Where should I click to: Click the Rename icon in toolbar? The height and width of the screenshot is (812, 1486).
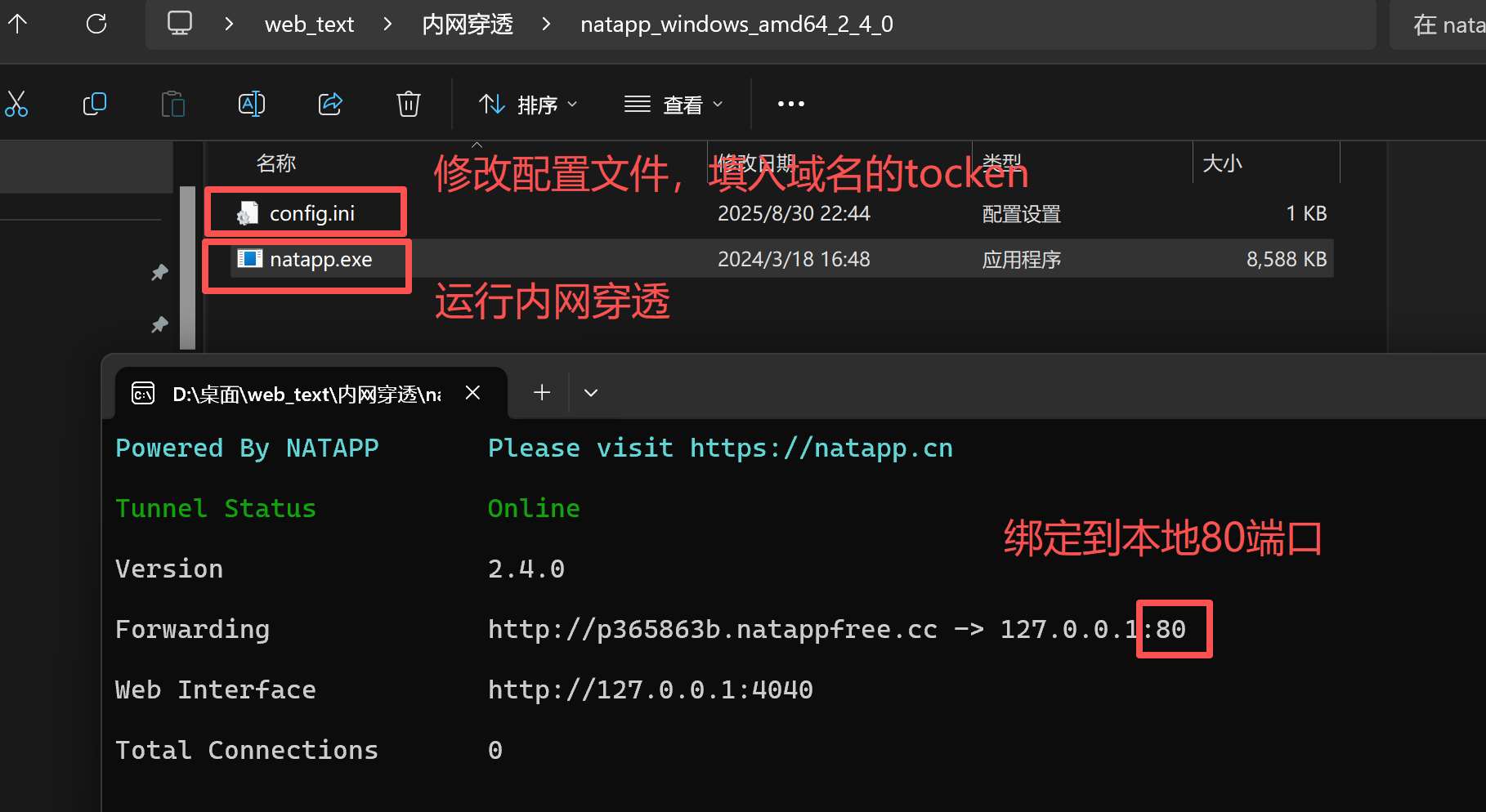(252, 104)
